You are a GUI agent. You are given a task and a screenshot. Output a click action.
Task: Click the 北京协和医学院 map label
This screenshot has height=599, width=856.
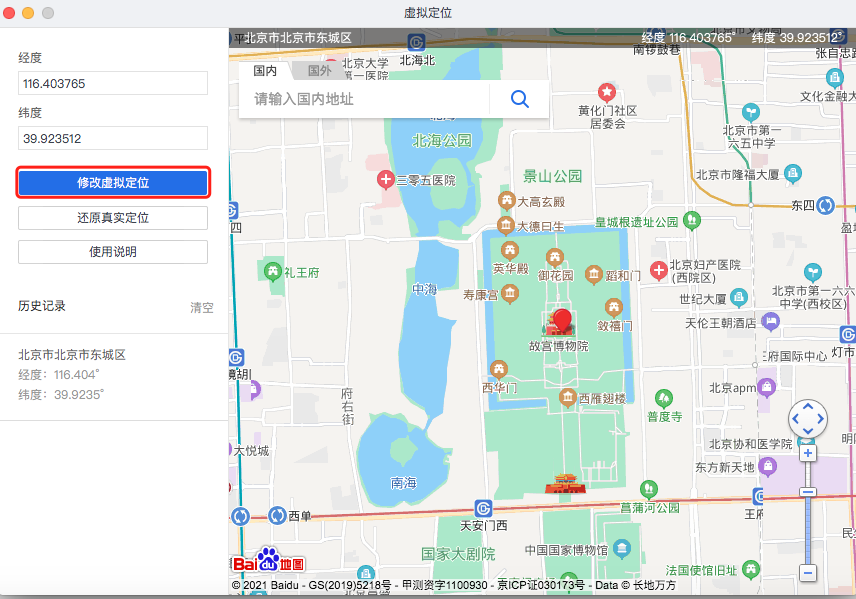[751, 444]
